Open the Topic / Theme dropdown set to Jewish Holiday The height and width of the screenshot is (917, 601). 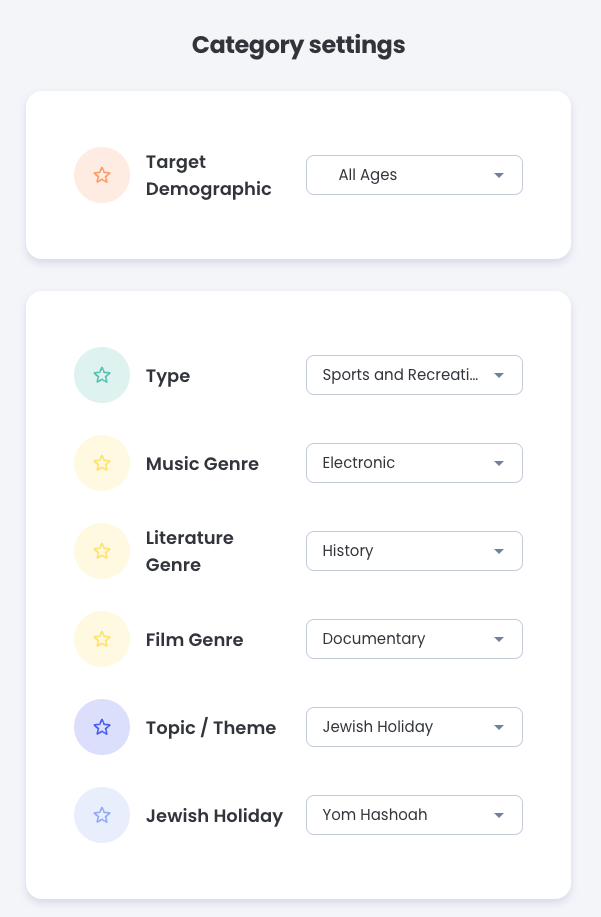[x=414, y=727]
